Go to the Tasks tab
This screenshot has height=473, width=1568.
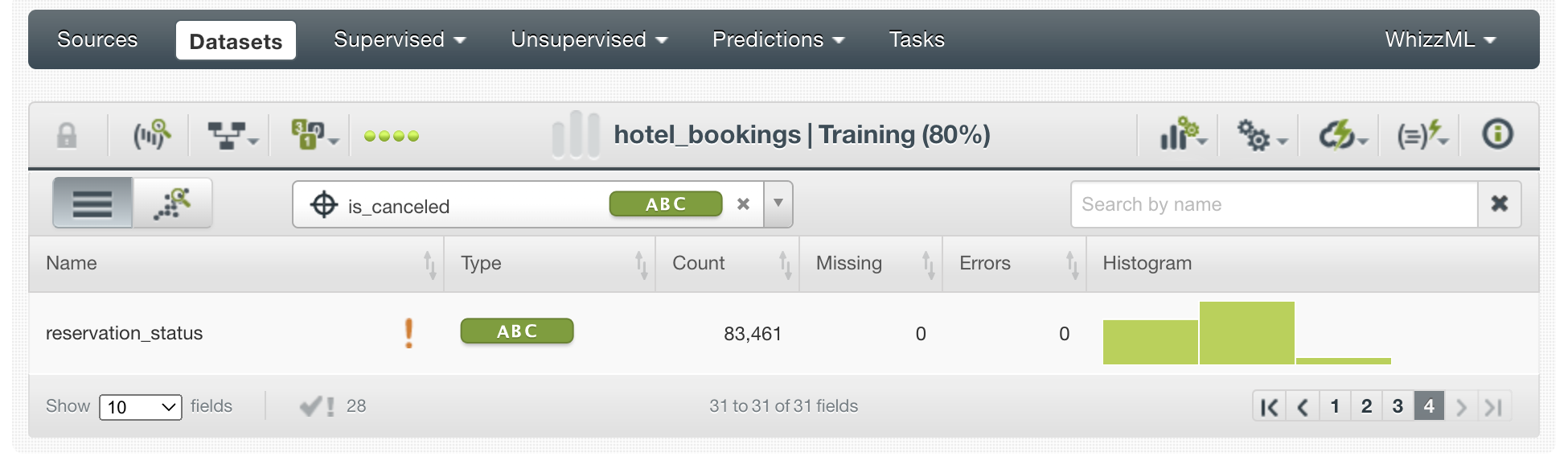917,39
